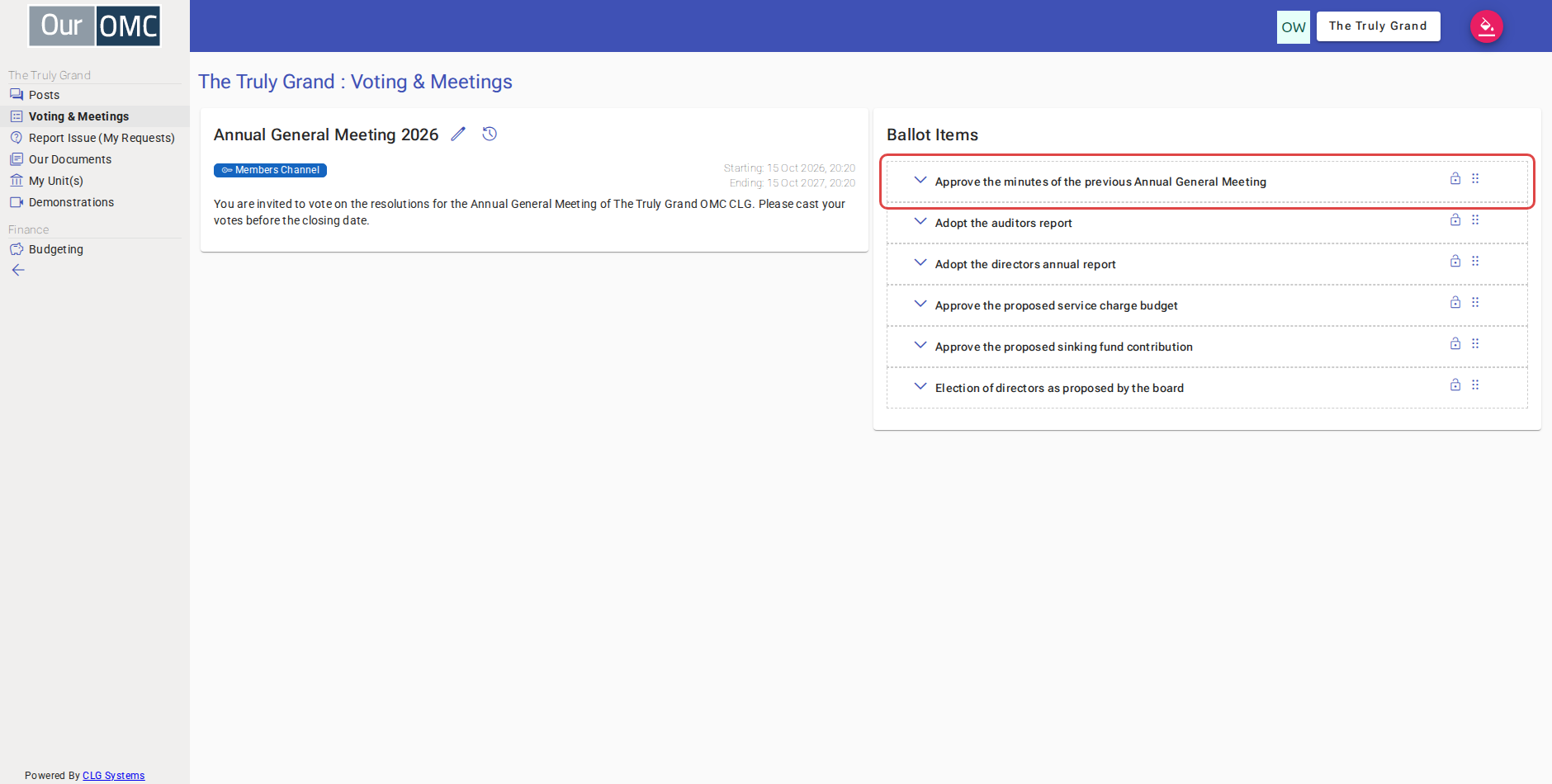Click drag handle for Adopt the auditors report

click(1475, 220)
